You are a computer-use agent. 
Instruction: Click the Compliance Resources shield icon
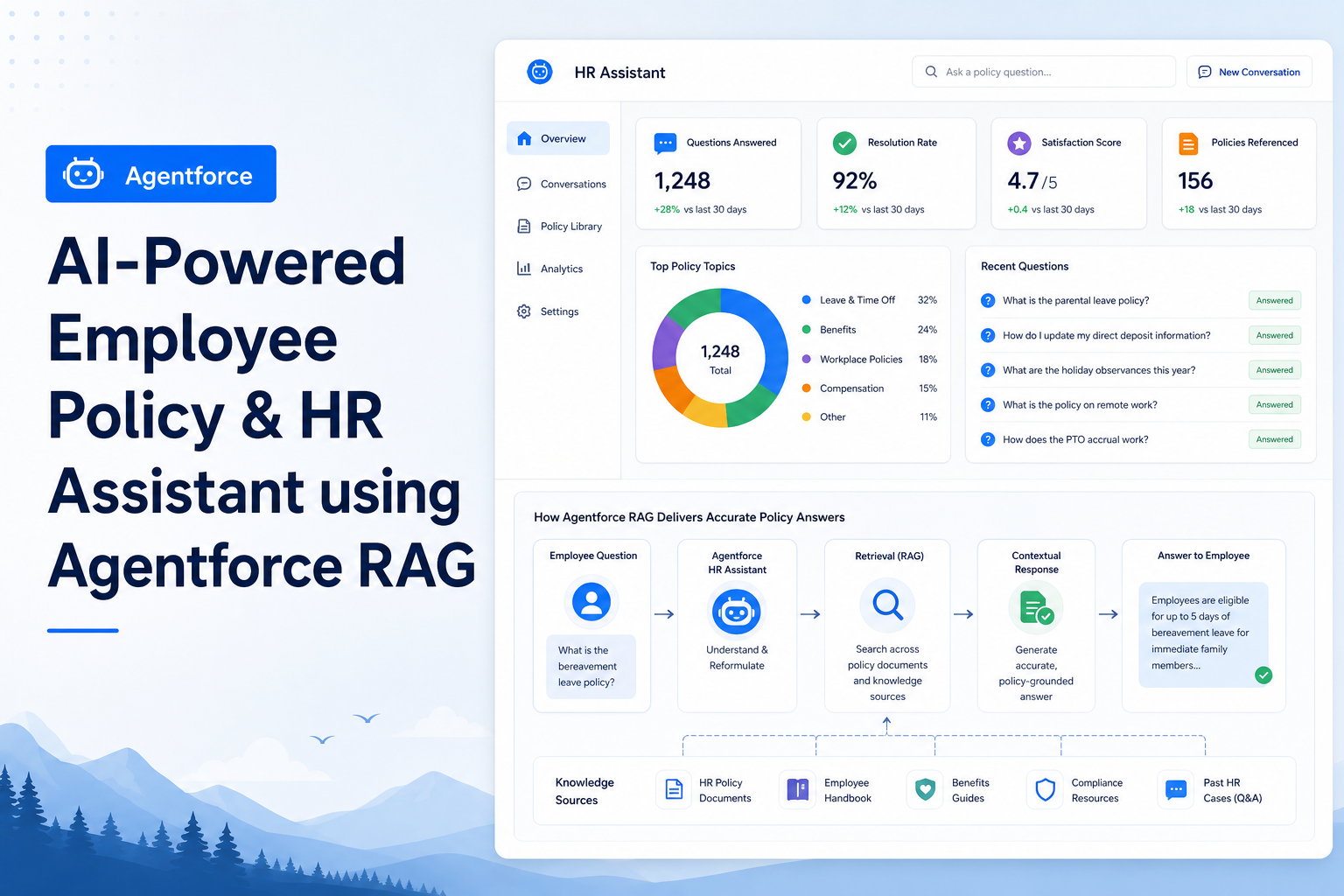tap(1045, 789)
